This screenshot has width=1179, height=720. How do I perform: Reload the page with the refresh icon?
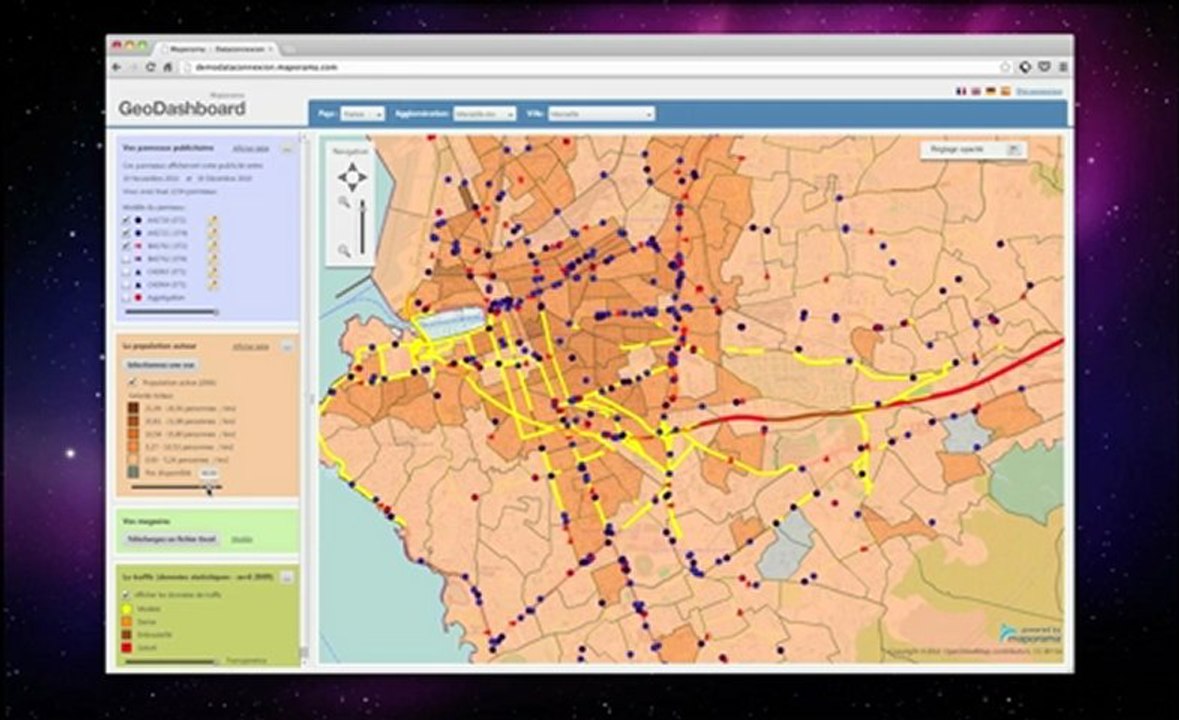pos(150,67)
